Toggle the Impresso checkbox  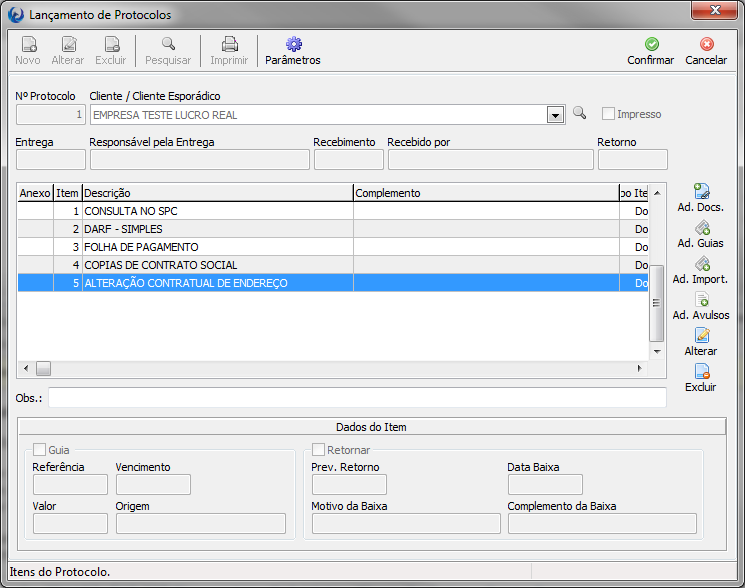pyautogui.click(x=608, y=114)
